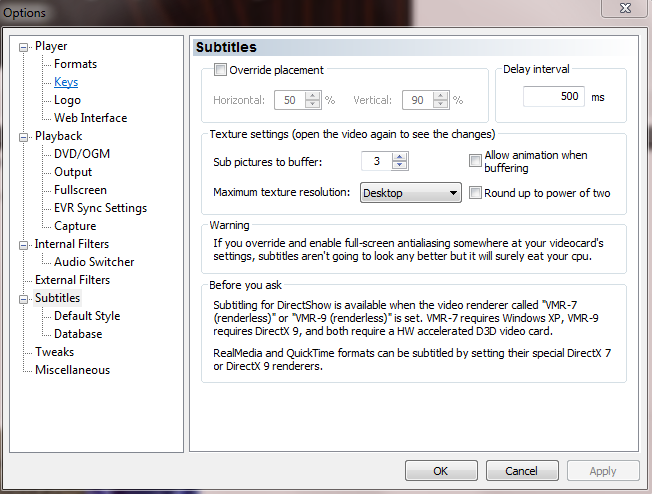
Task: Click the 'Warning' group label
Action: [229, 225]
